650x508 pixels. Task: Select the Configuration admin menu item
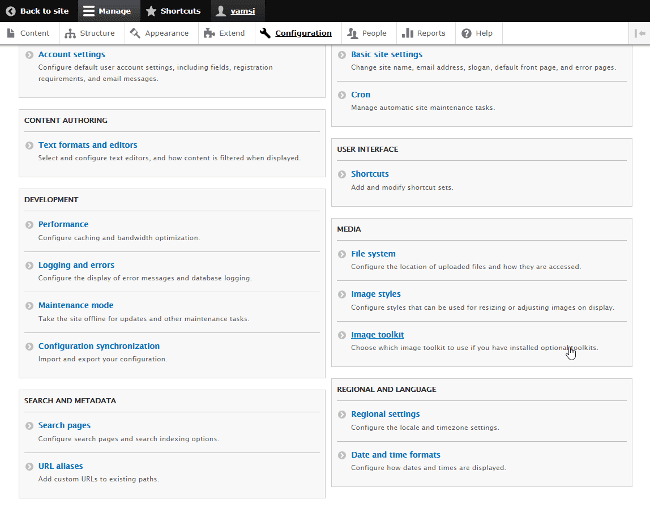pyautogui.click(x=298, y=33)
